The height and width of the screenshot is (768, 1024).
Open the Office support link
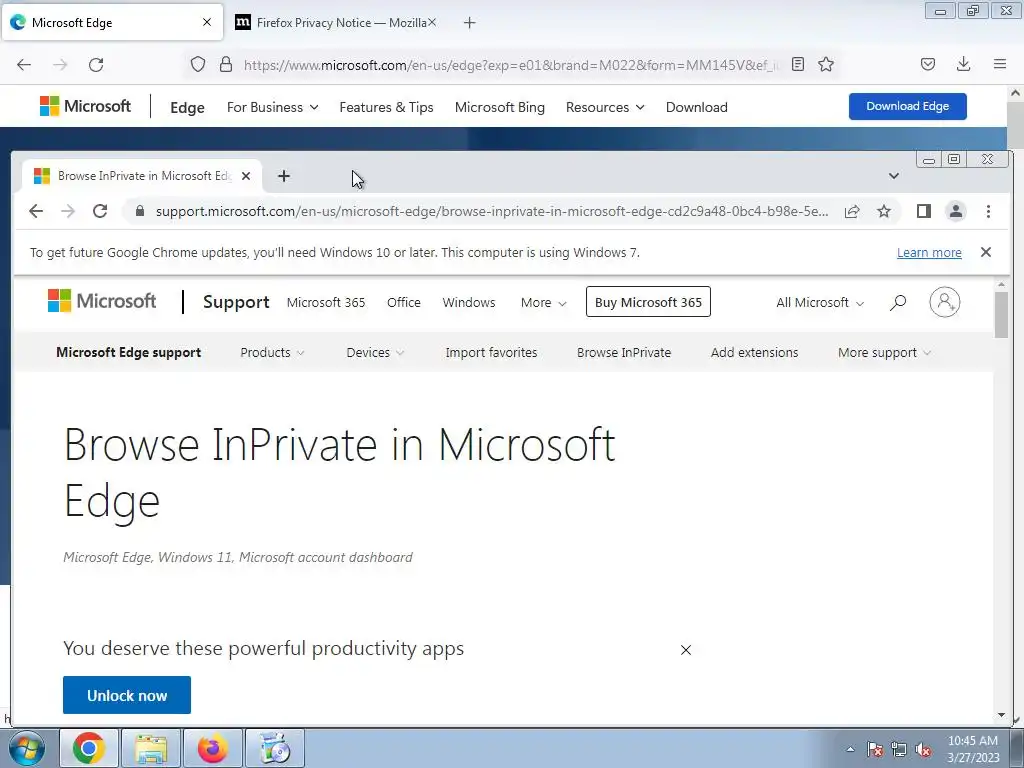tap(404, 302)
